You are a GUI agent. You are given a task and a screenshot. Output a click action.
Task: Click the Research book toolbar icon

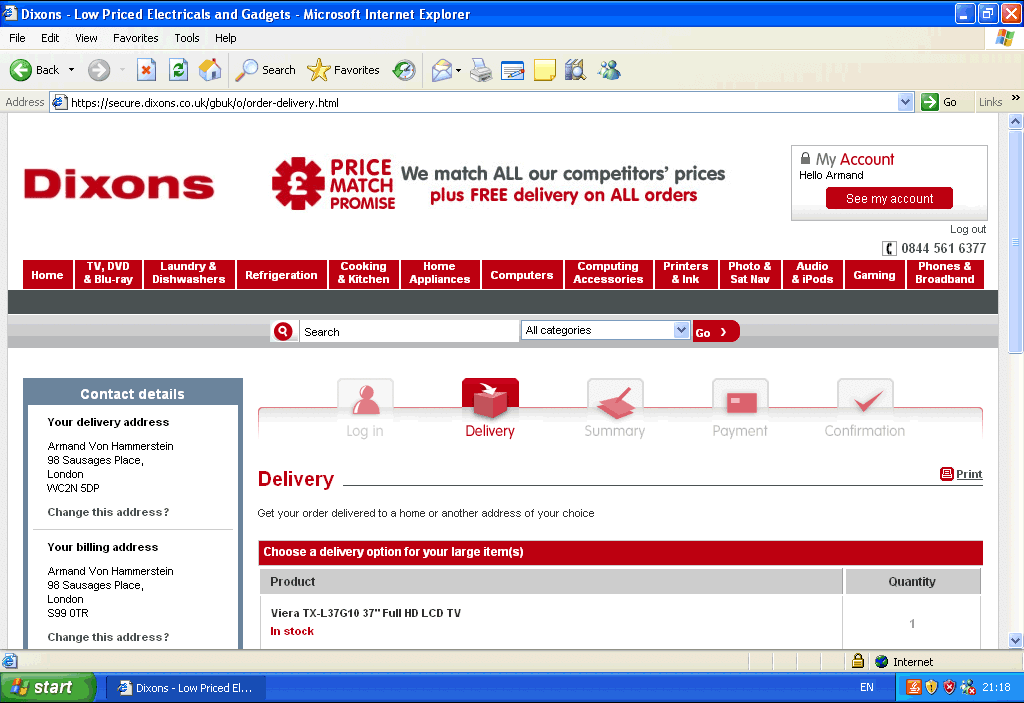pyautogui.click(x=575, y=70)
